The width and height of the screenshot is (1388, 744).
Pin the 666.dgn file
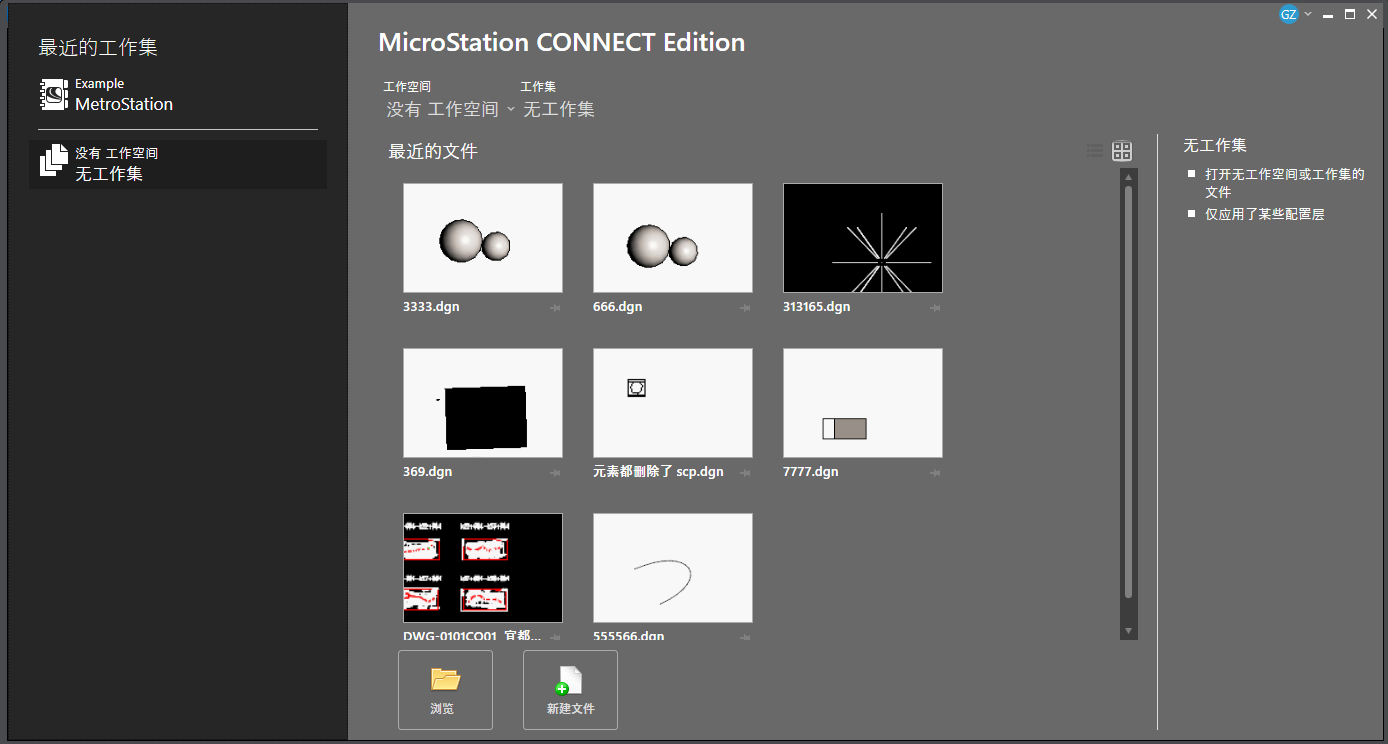[745, 308]
